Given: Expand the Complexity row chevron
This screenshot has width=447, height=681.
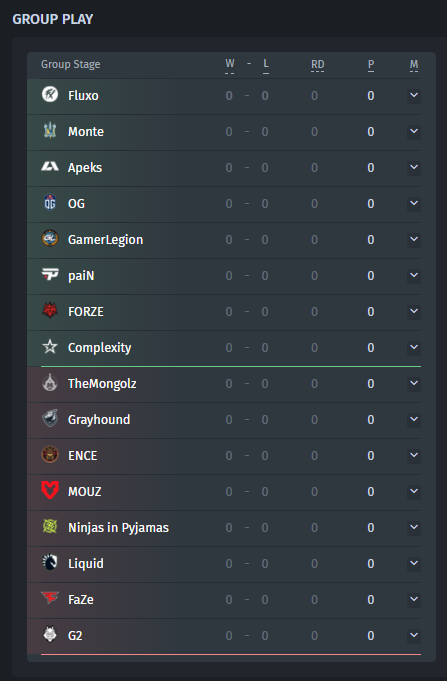Looking at the screenshot, I should point(414,347).
